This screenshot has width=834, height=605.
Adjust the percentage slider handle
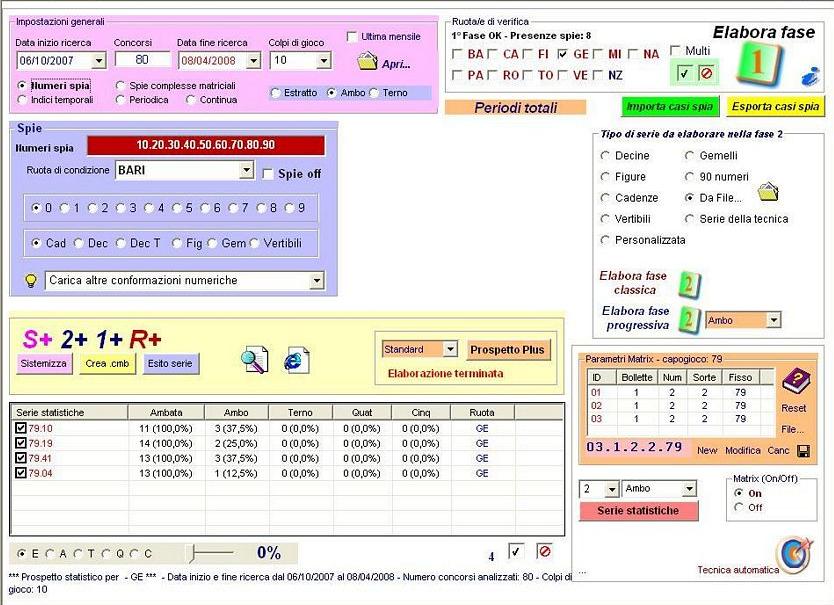coord(193,552)
